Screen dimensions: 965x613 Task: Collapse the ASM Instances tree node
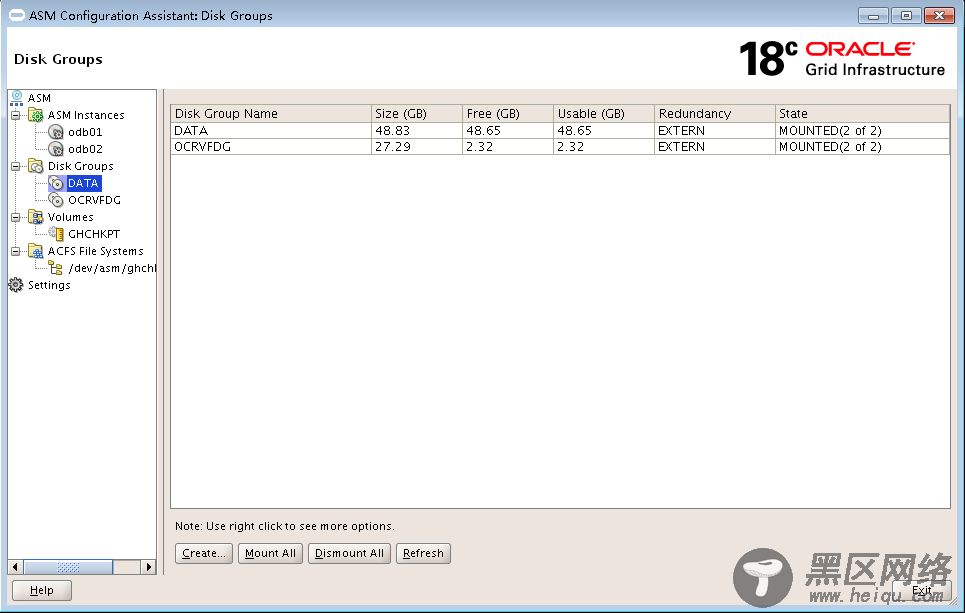click(x=15, y=115)
